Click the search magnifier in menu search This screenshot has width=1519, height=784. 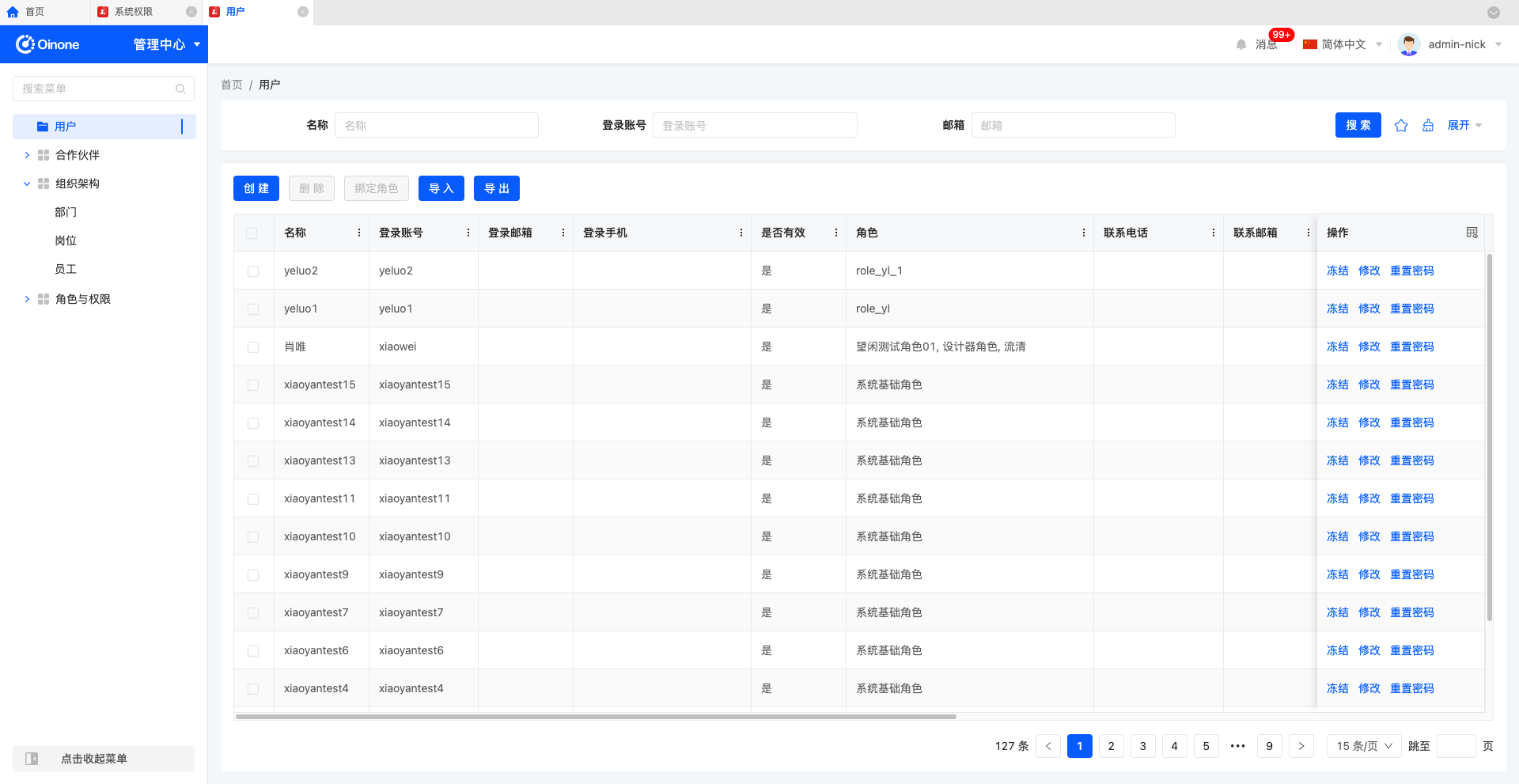[180, 89]
